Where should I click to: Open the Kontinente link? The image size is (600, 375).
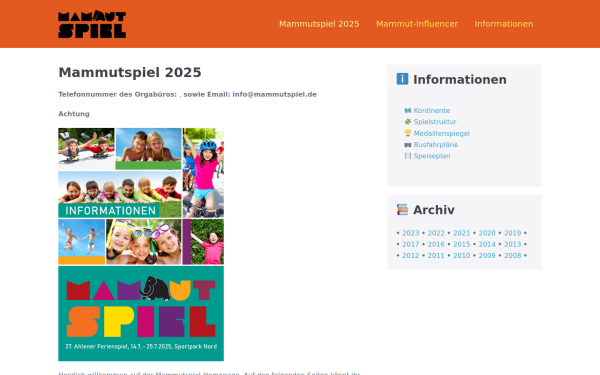pyautogui.click(x=432, y=111)
